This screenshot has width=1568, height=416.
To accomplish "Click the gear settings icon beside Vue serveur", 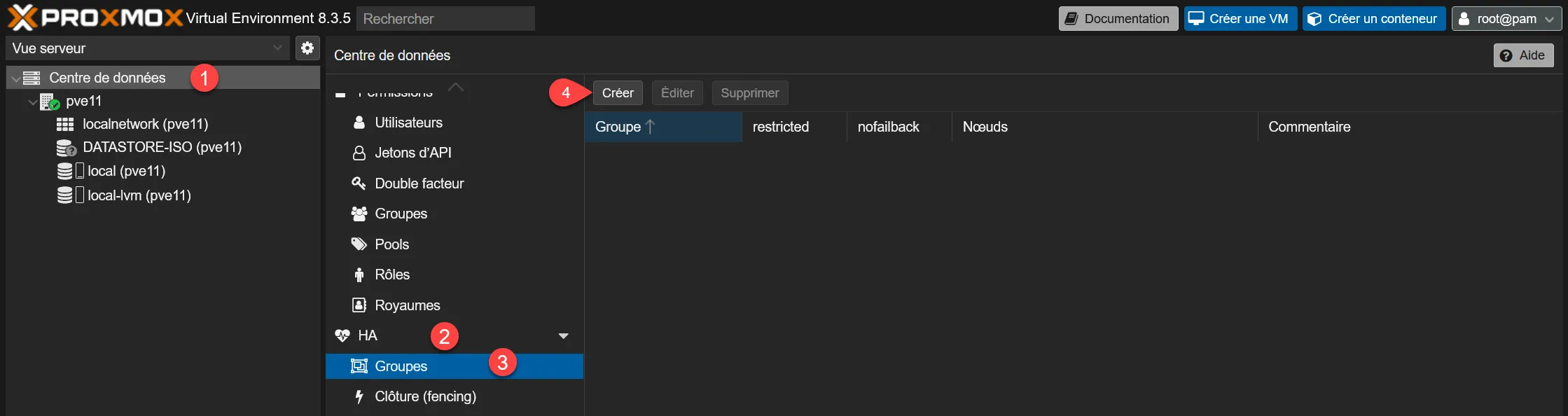I will coord(307,48).
